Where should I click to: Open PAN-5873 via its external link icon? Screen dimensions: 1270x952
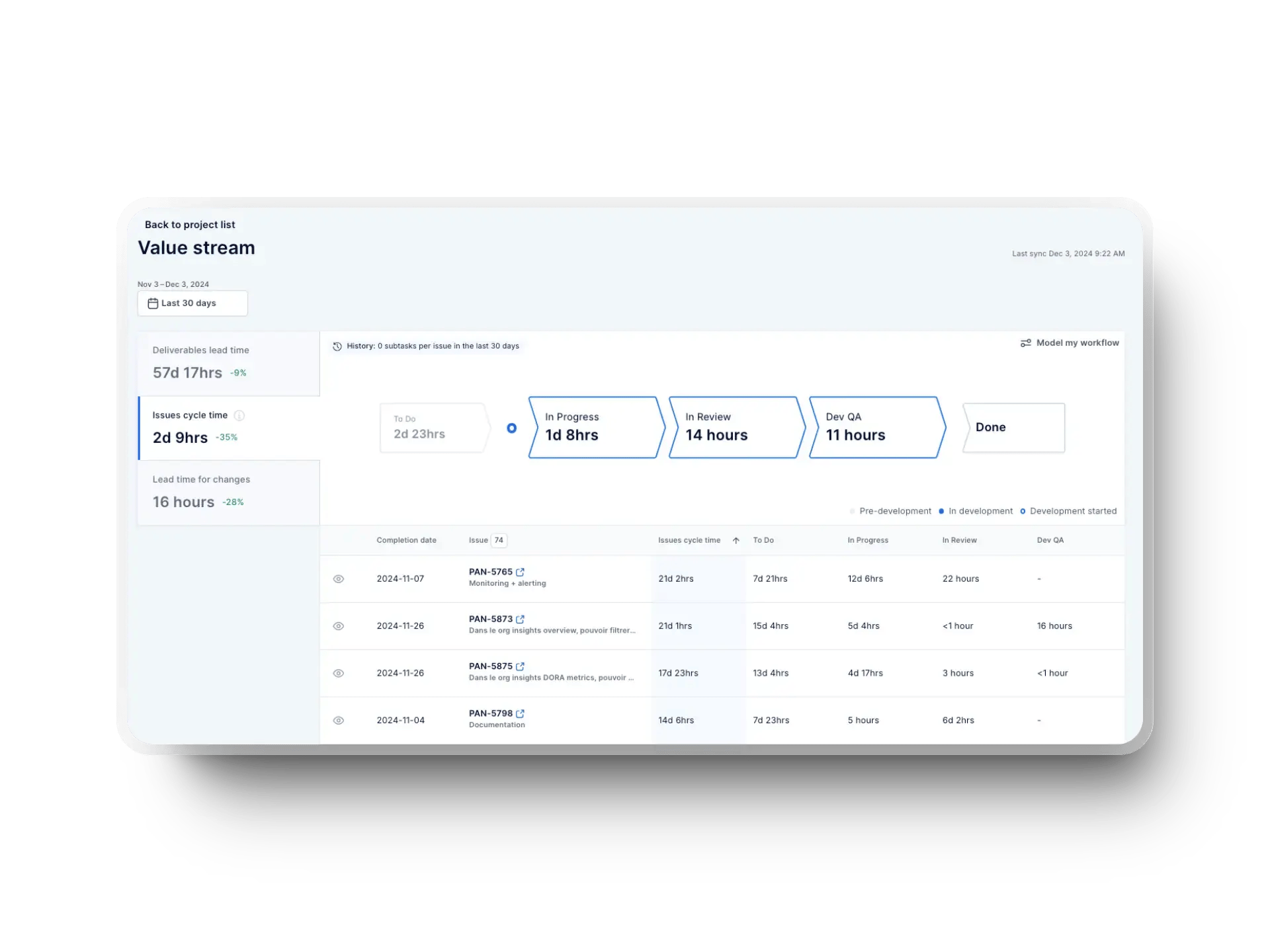click(521, 619)
